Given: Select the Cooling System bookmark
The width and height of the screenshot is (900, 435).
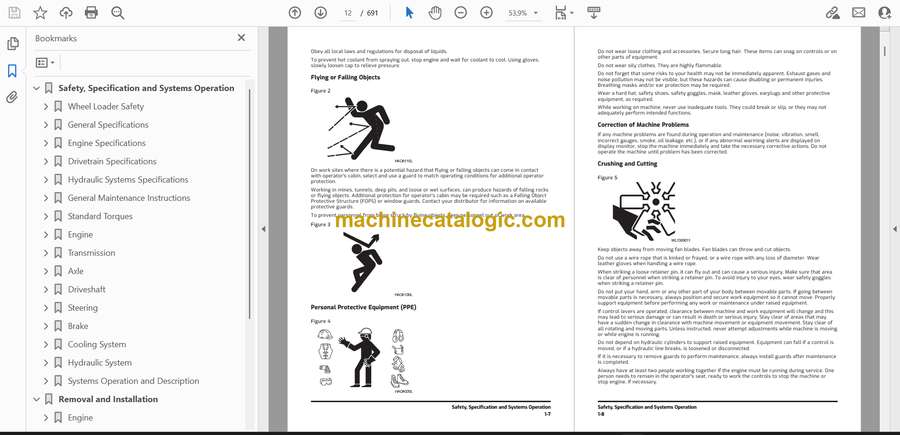Looking at the screenshot, I should click(96, 345).
